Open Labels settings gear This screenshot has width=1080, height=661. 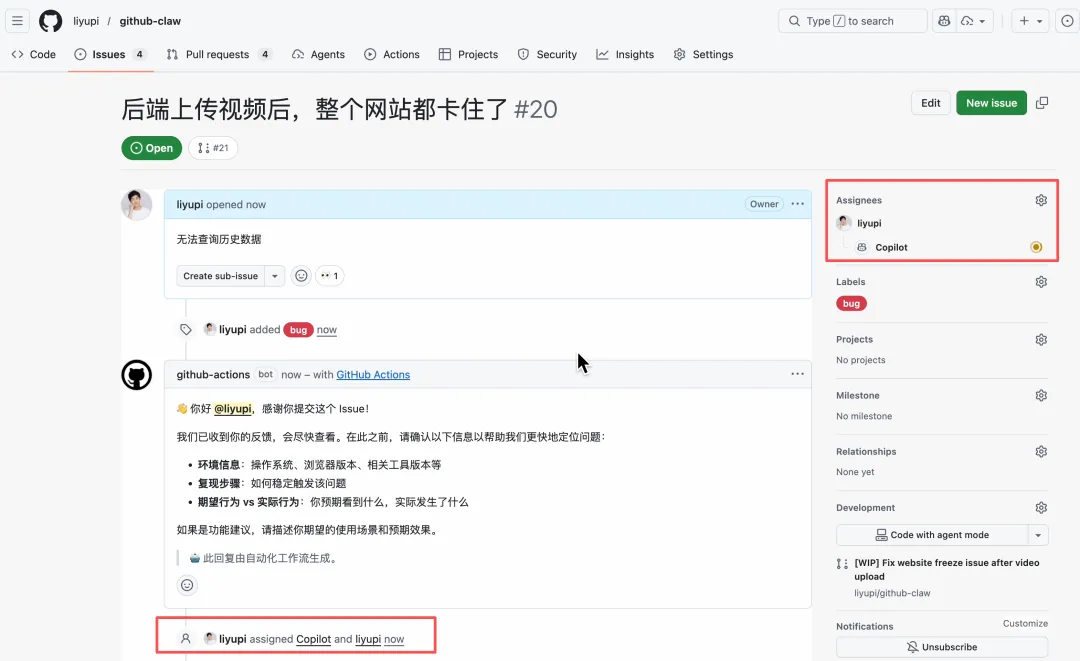[x=1041, y=282]
